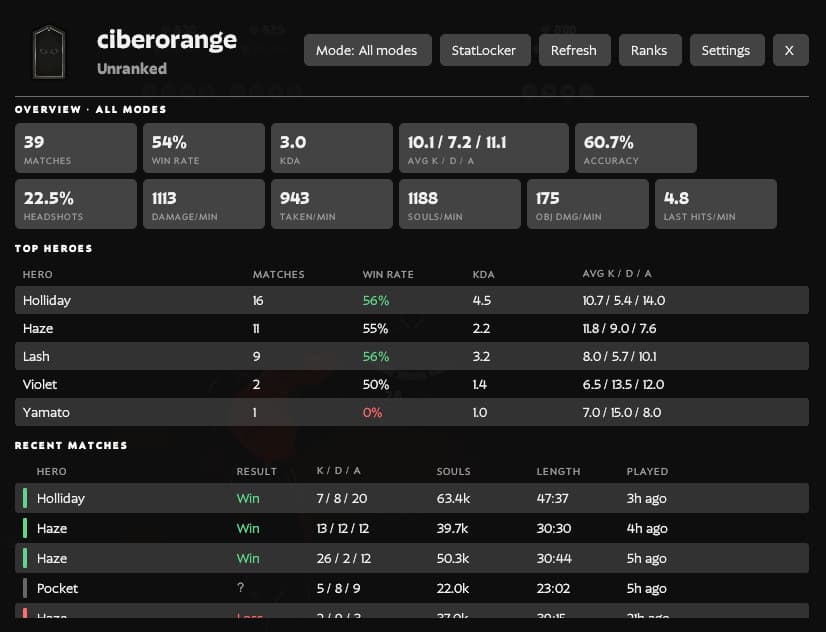Click the Top Heroes WIN RATE column header
This screenshot has width=826, height=632.
(388, 274)
